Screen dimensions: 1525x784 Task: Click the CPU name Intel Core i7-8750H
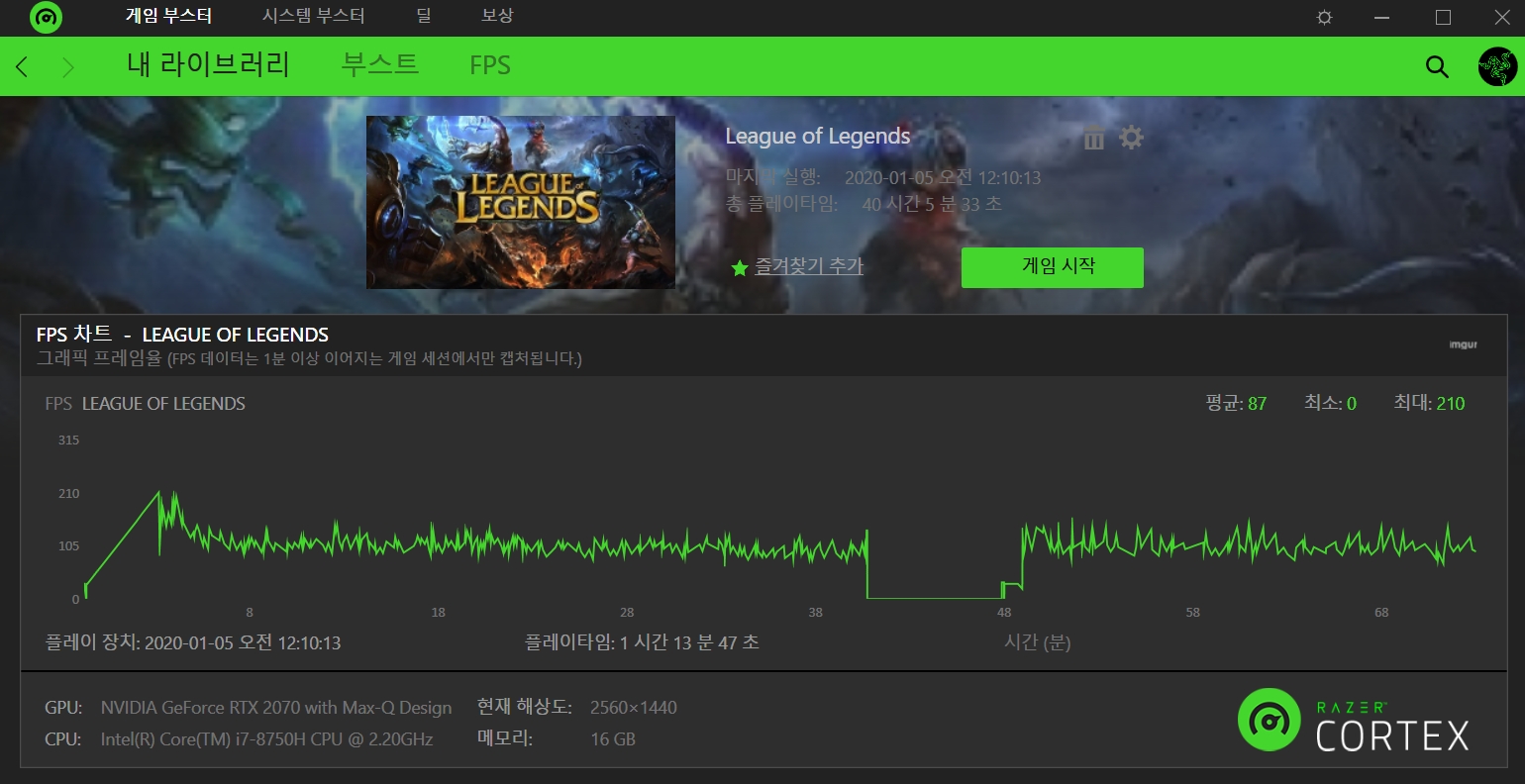point(266,739)
